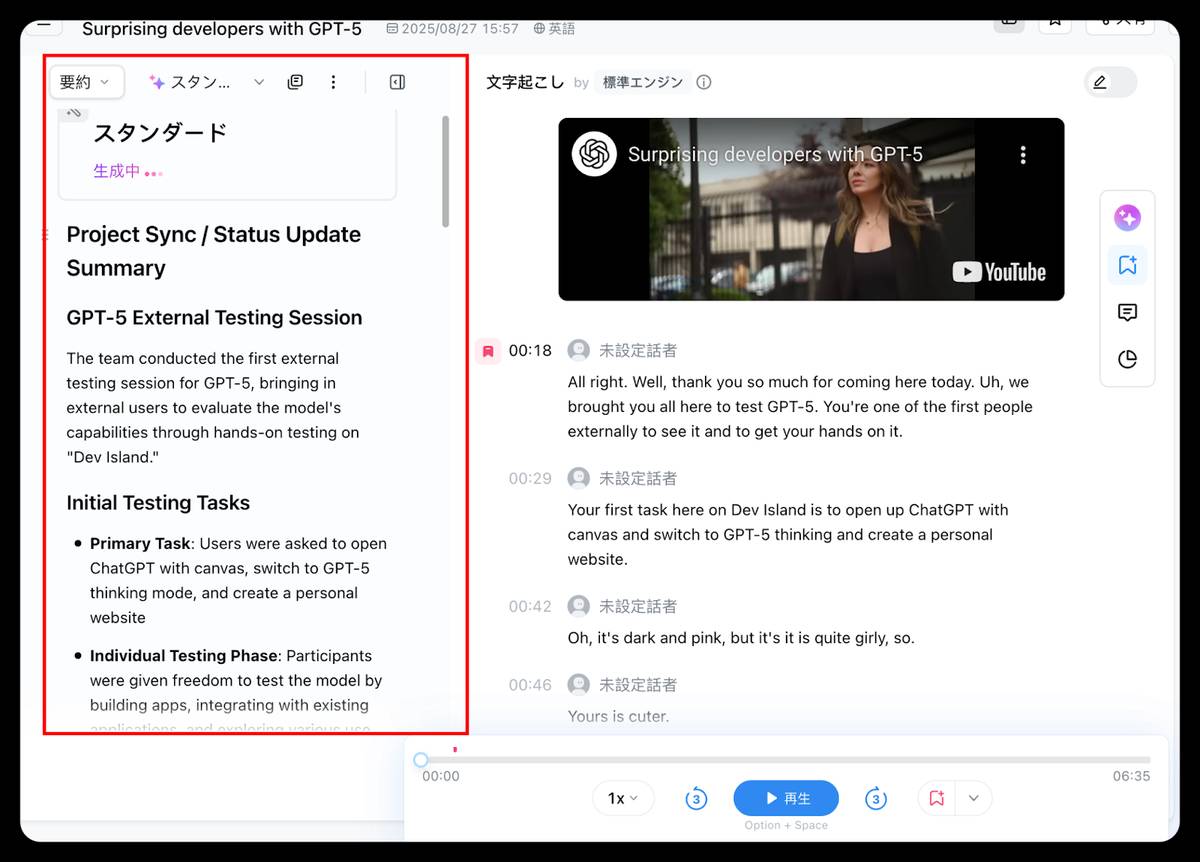Jump to the 00:29 timestamp
1200x862 pixels.
[x=530, y=479]
